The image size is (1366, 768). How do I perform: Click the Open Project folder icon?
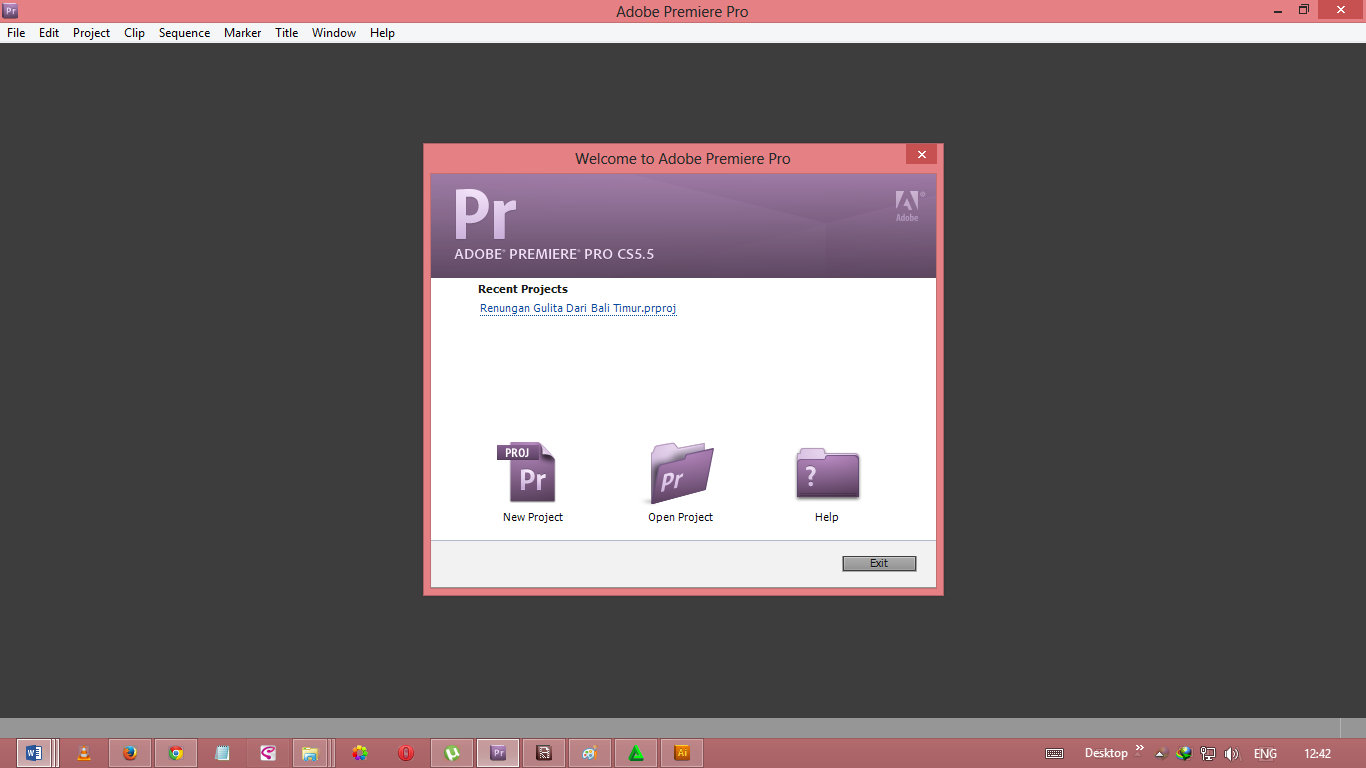(x=681, y=472)
